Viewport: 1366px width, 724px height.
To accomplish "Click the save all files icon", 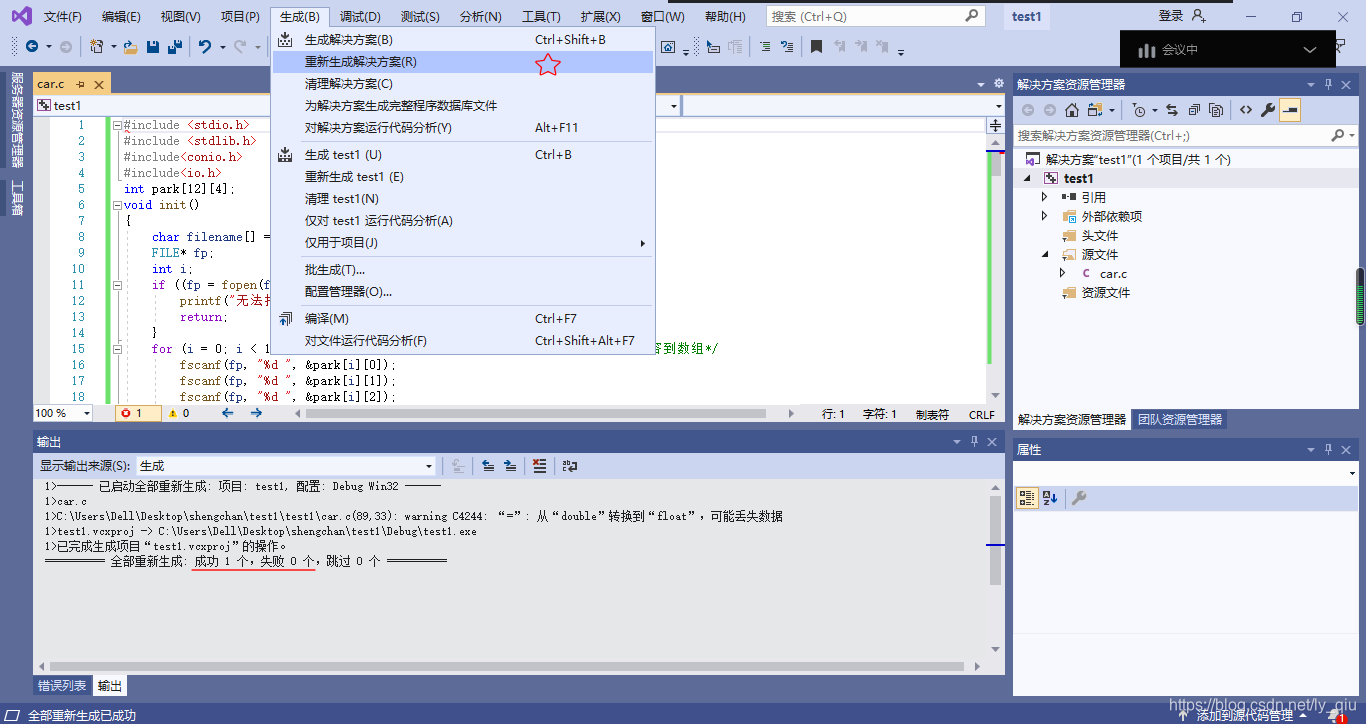I will click(175, 46).
